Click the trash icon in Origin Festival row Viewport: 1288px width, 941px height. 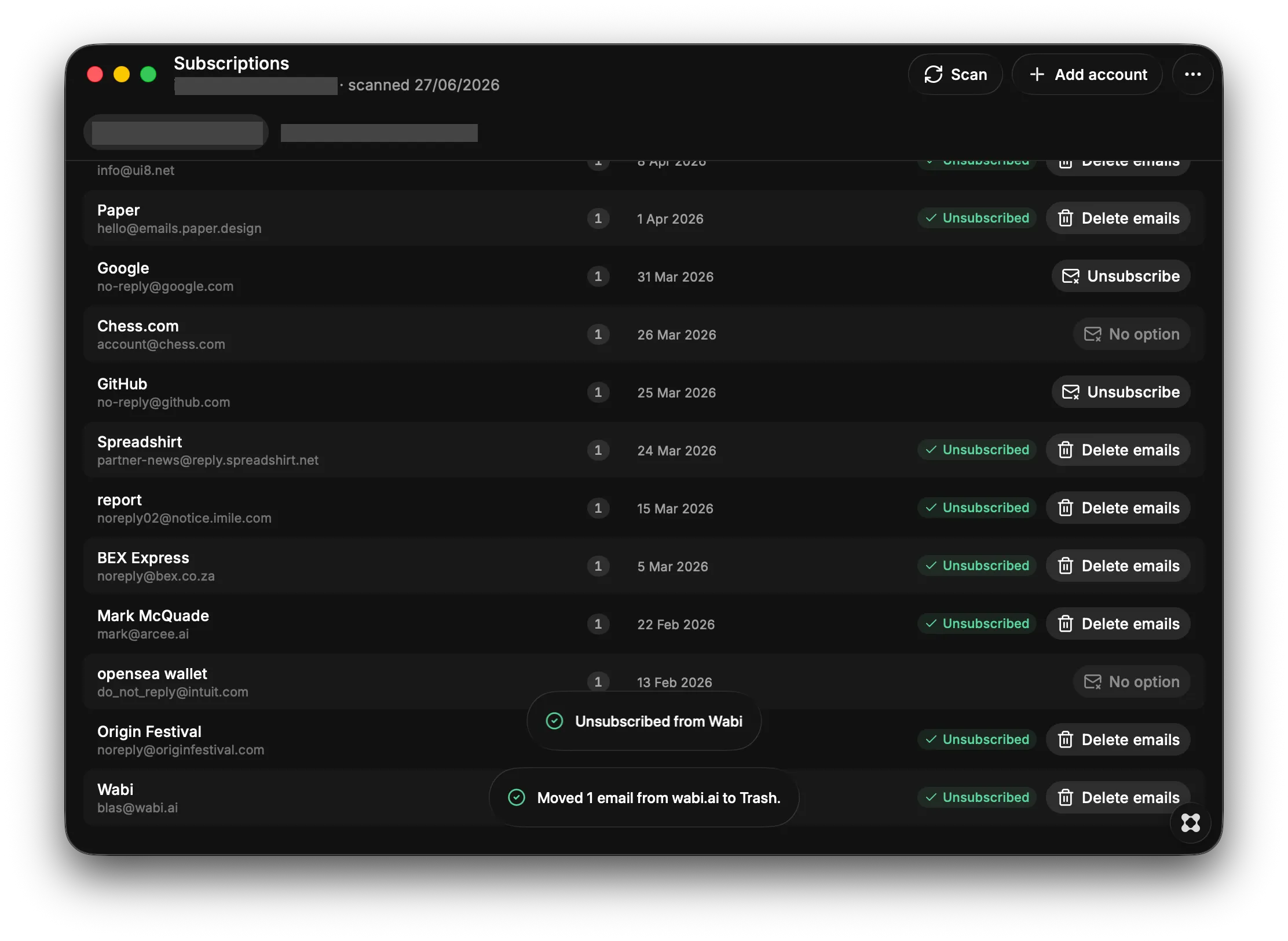tap(1065, 740)
